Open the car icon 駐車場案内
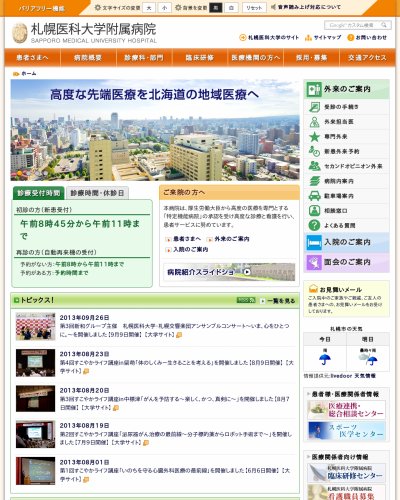Viewport: 400px width, 500px height. pyautogui.click(x=314, y=196)
